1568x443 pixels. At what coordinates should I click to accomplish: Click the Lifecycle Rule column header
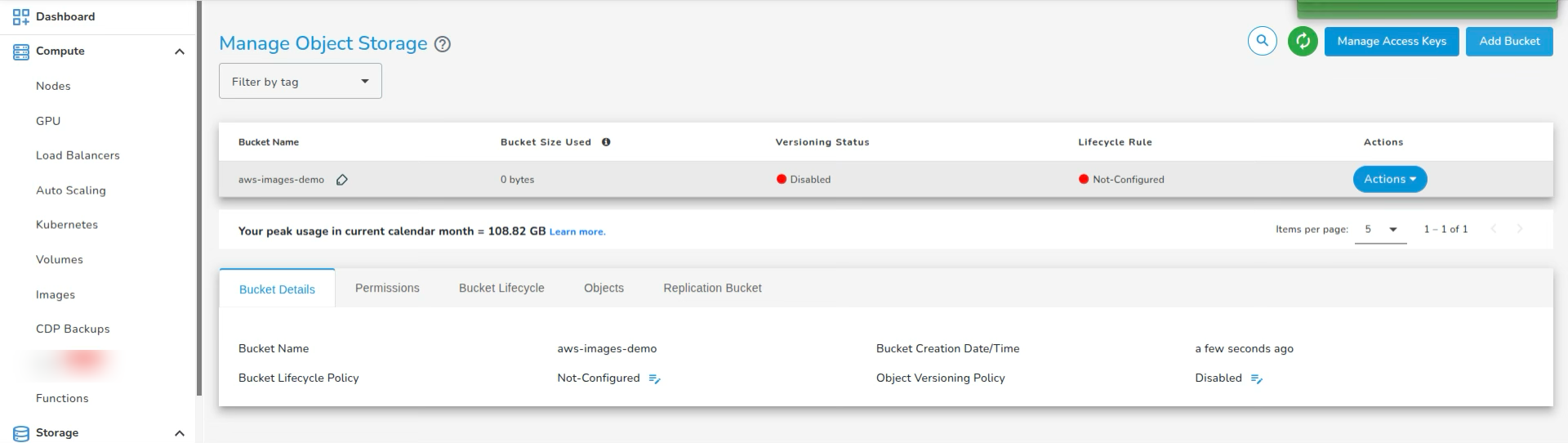click(1115, 142)
